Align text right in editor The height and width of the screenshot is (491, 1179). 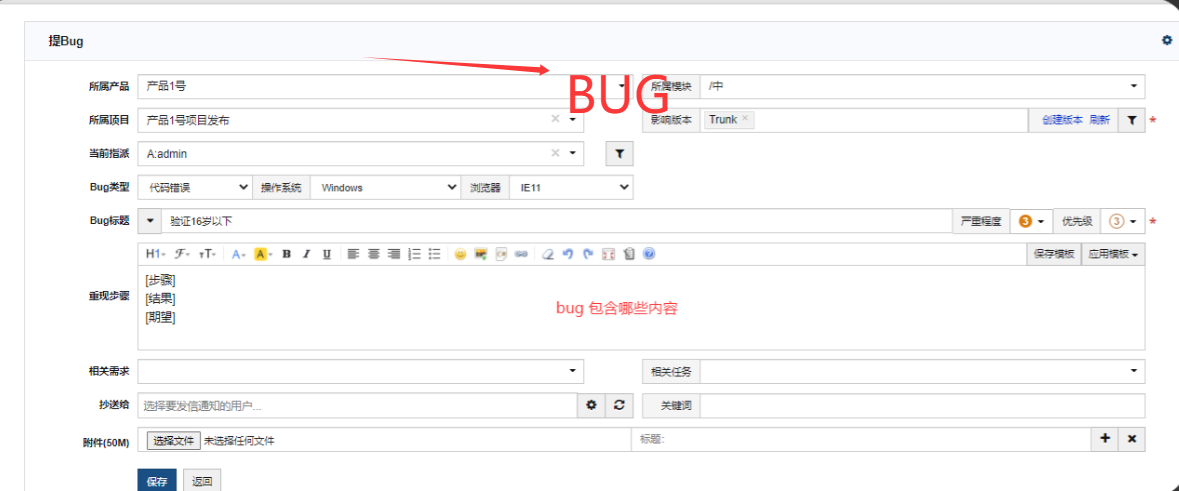[x=393, y=254]
